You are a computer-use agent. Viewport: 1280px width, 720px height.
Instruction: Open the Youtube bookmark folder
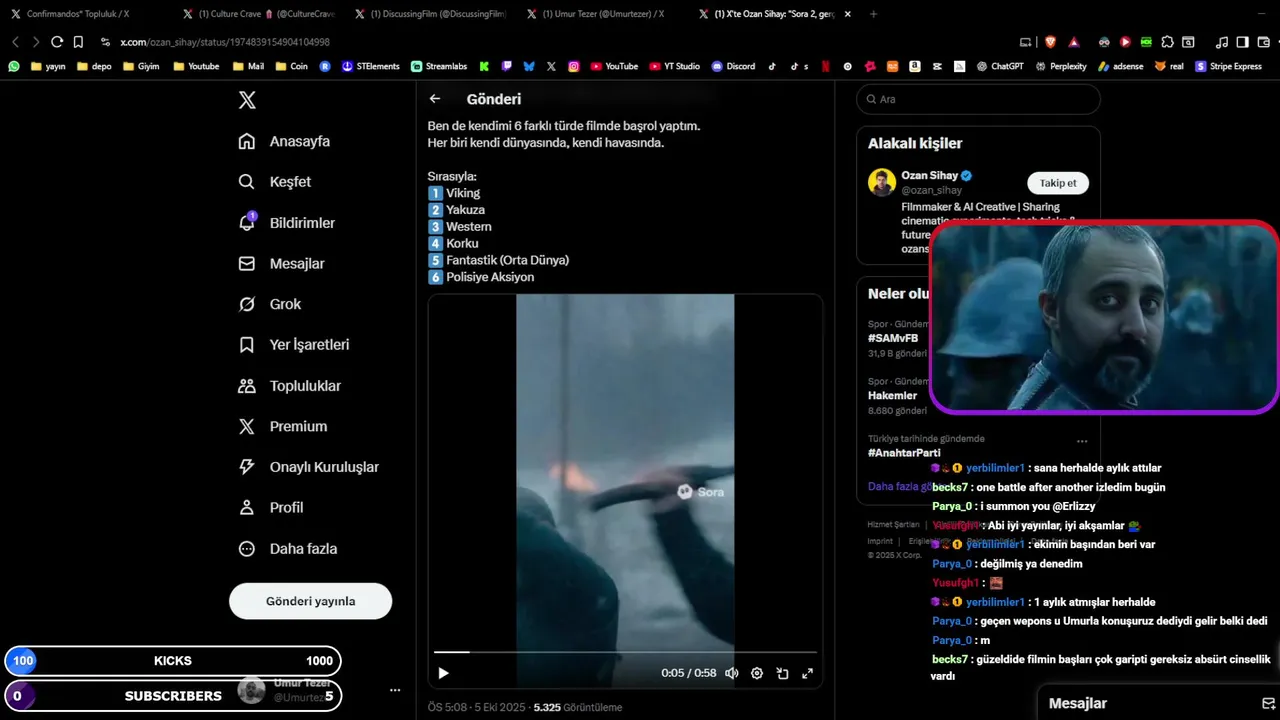click(196, 66)
